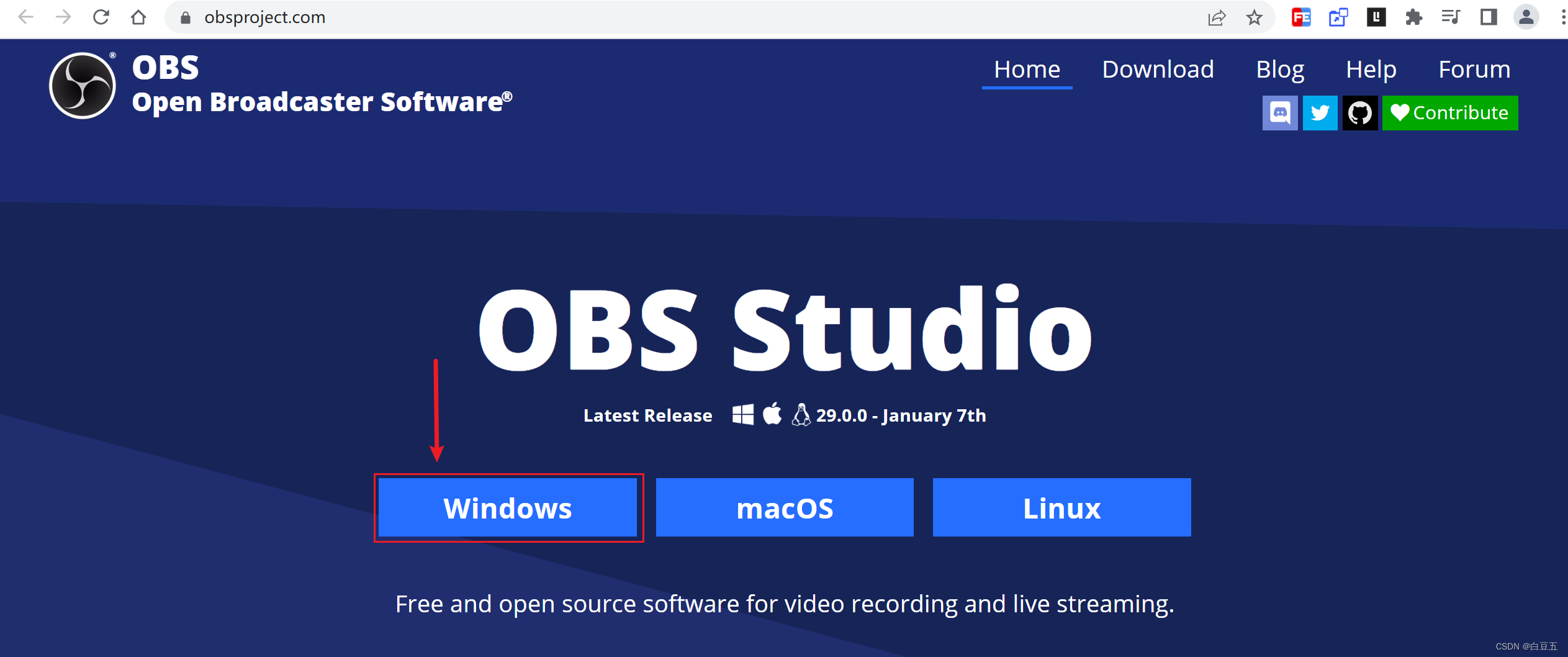Open Chrome three-dot menu
Viewport: 1568px width, 657px height.
coord(1562,17)
